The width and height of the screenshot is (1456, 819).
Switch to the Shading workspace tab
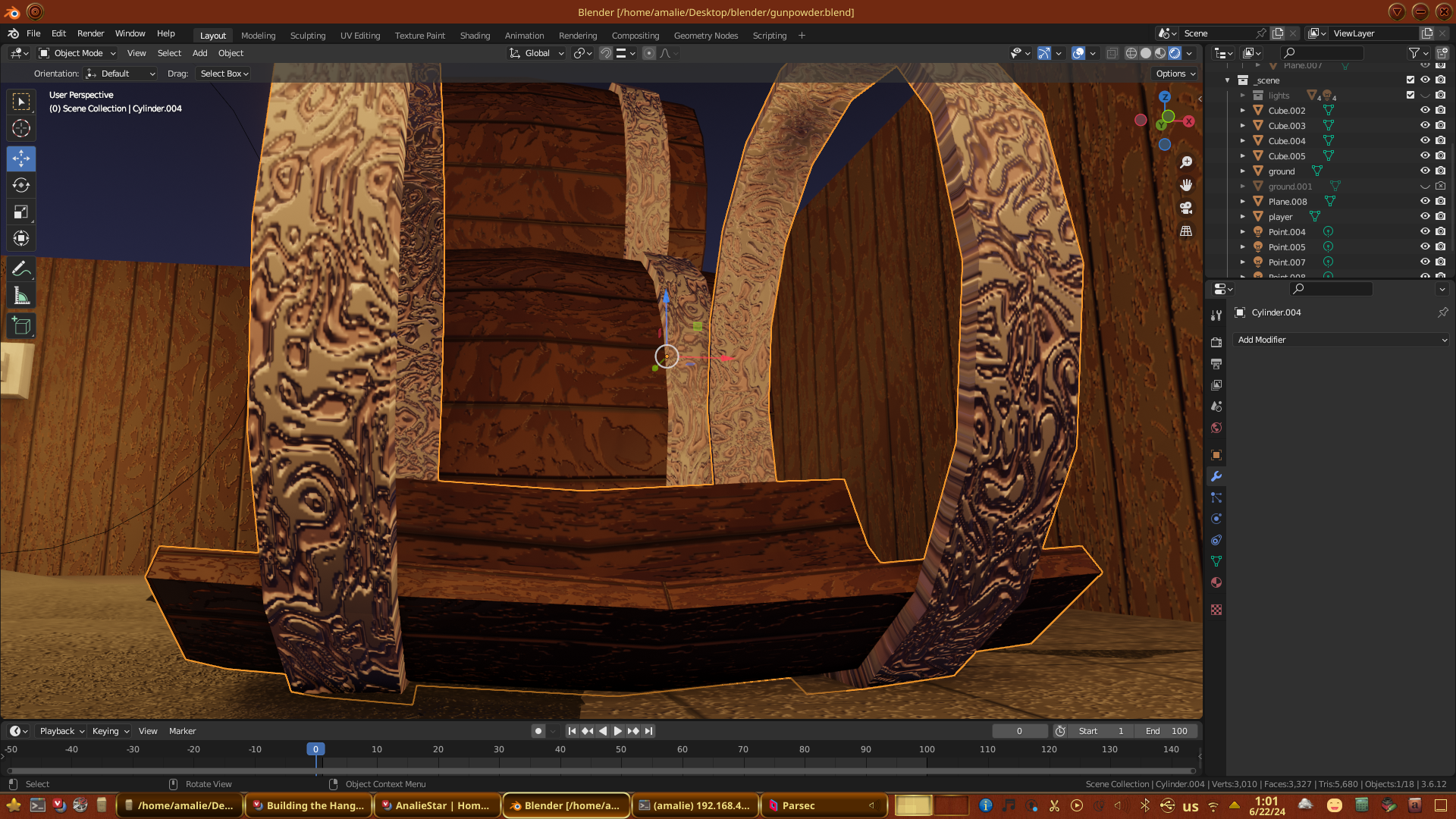pyautogui.click(x=475, y=36)
